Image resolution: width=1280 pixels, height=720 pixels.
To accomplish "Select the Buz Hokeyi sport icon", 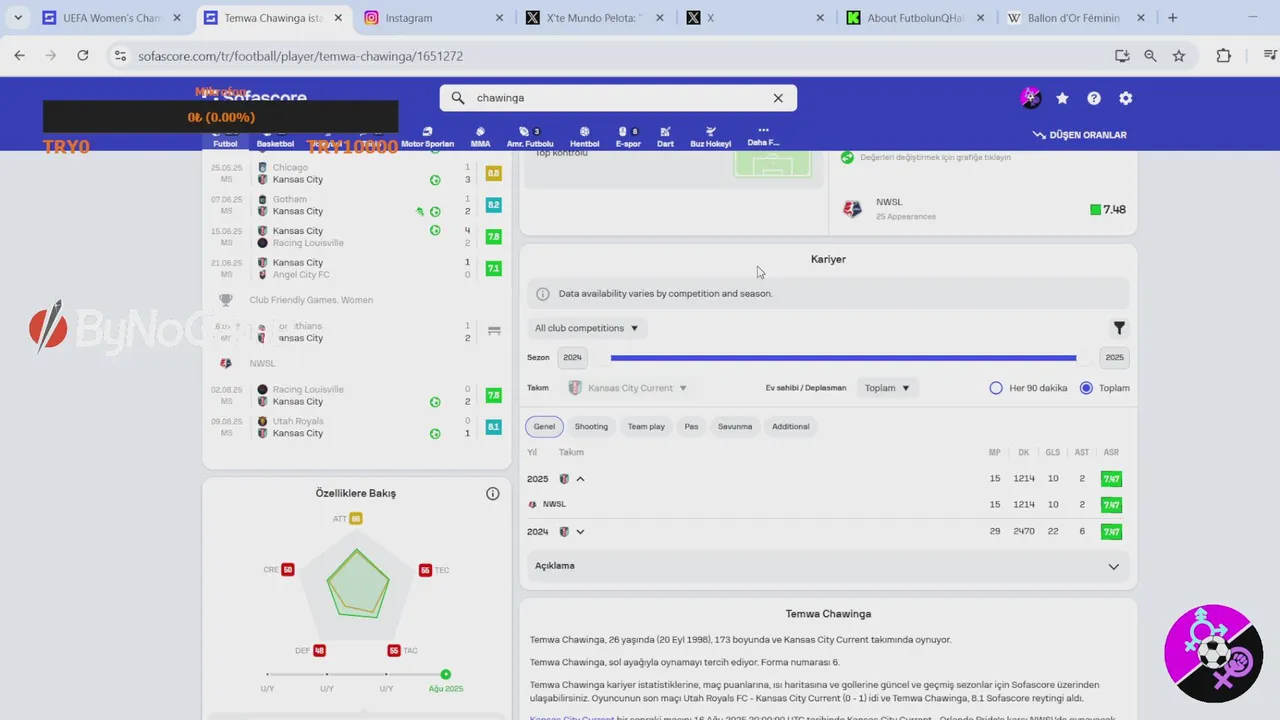I will pyautogui.click(x=711, y=137).
